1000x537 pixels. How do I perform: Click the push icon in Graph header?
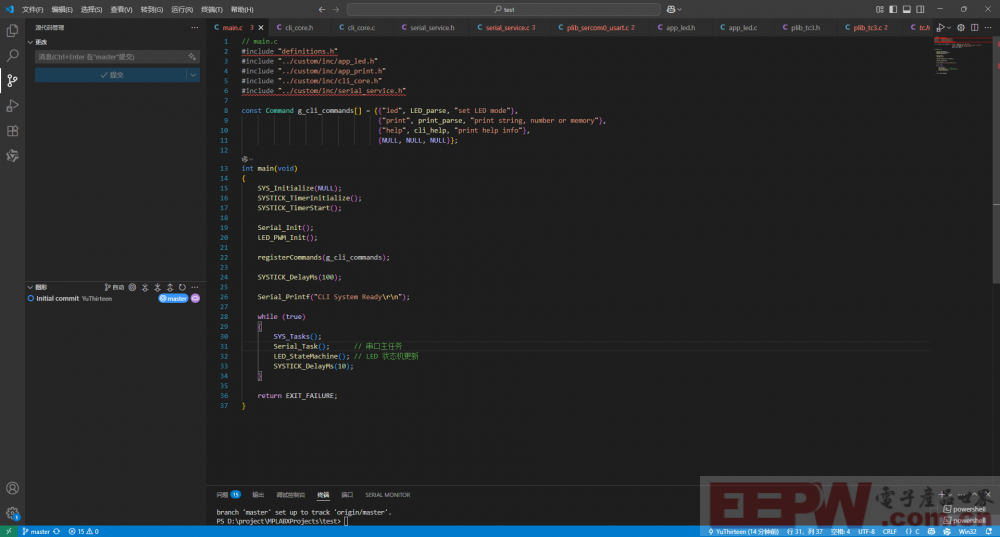[170, 288]
